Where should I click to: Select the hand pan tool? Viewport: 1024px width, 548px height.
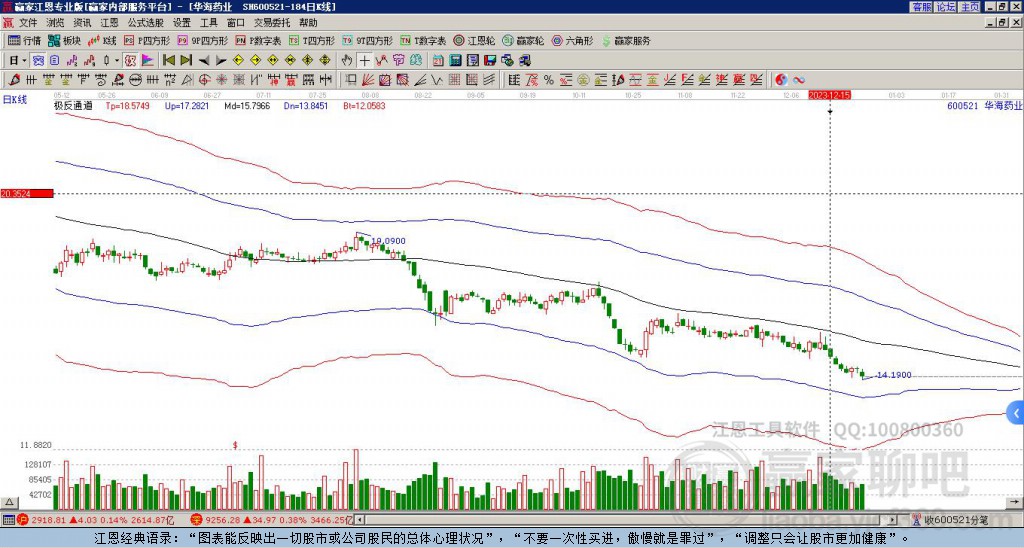click(x=347, y=61)
